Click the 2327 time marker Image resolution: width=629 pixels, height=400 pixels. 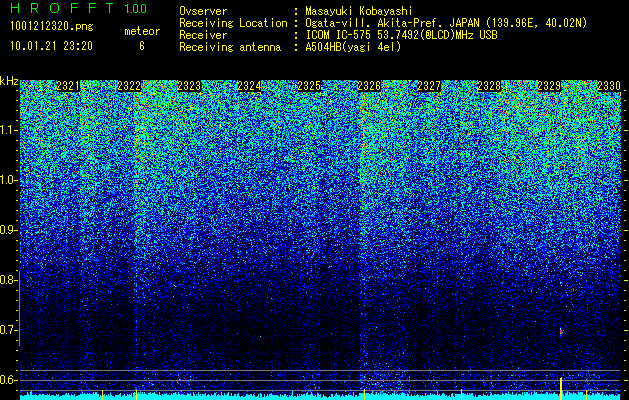point(429,86)
